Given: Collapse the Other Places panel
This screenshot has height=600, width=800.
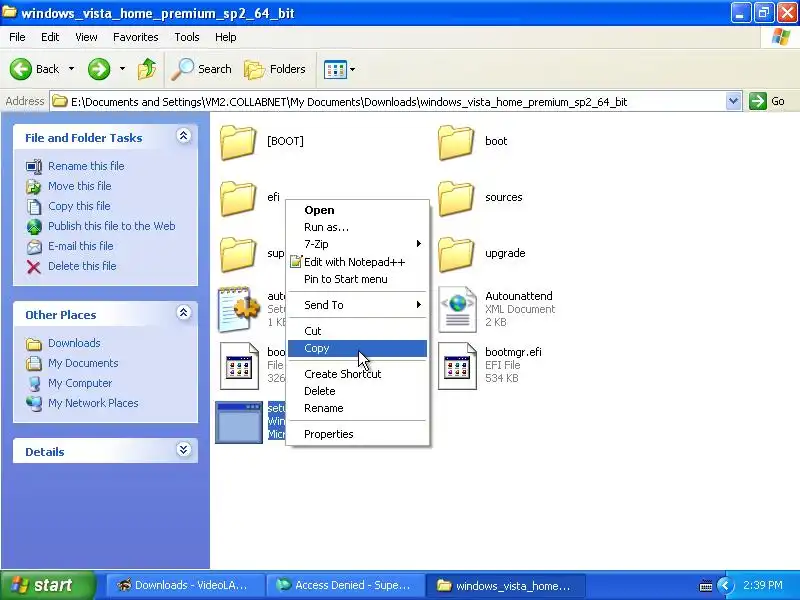Looking at the screenshot, I should [x=184, y=313].
